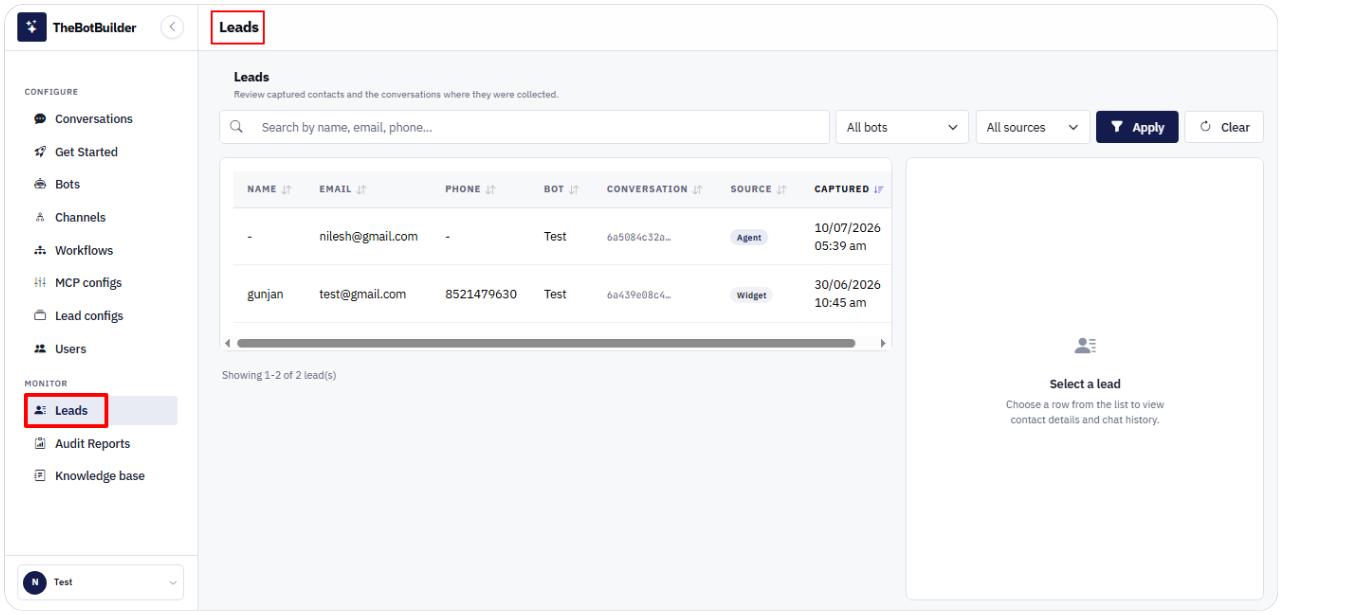Focus the lead search input field
Viewport: 1366px width, 615px height.
pyautogui.click(x=525, y=127)
